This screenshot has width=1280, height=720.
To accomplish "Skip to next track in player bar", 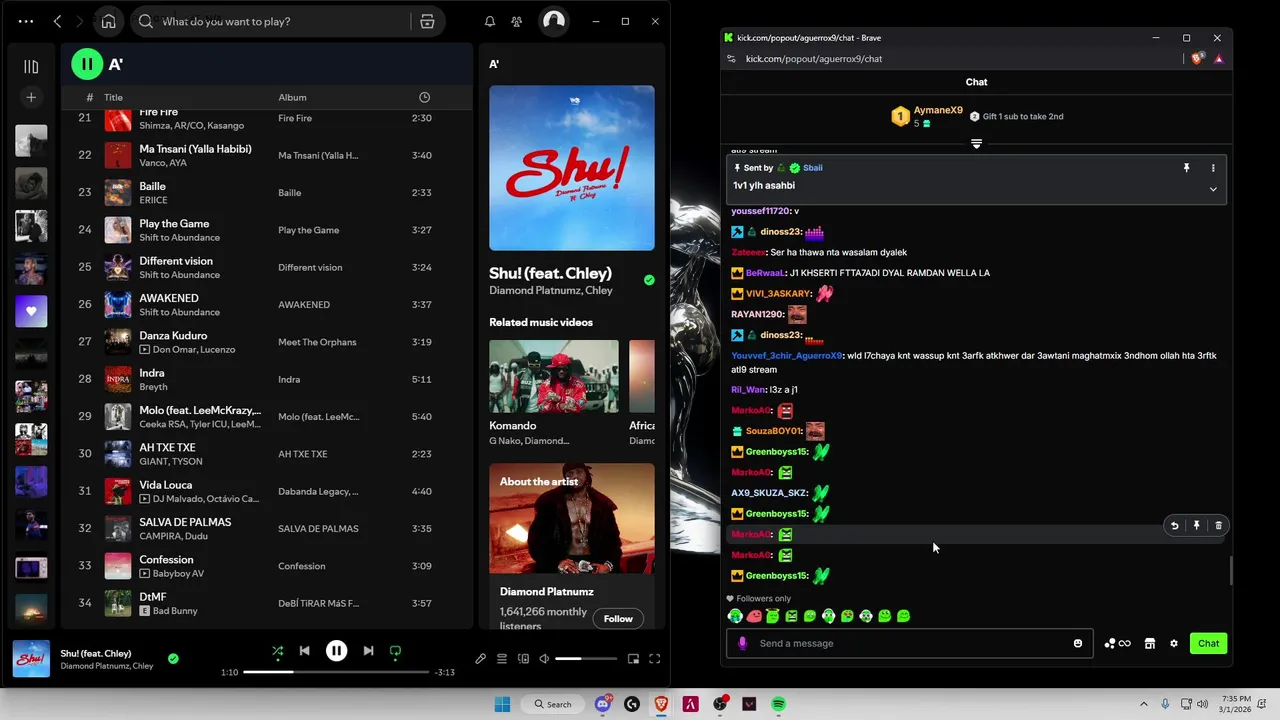I will (x=368, y=651).
